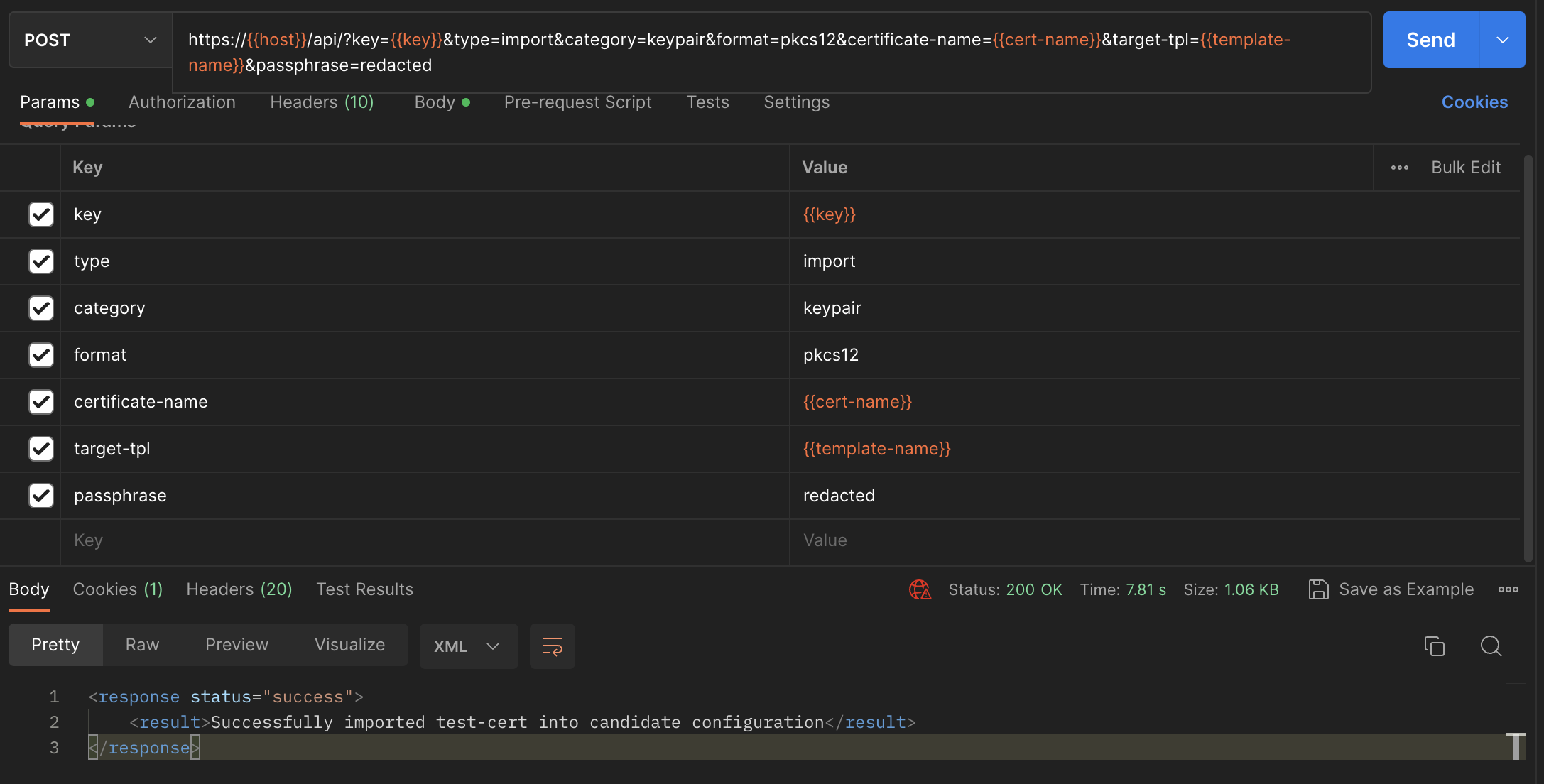This screenshot has height=784, width=1544.
Task: Disable the target-tpl parameter
Action: coord(40,449)
